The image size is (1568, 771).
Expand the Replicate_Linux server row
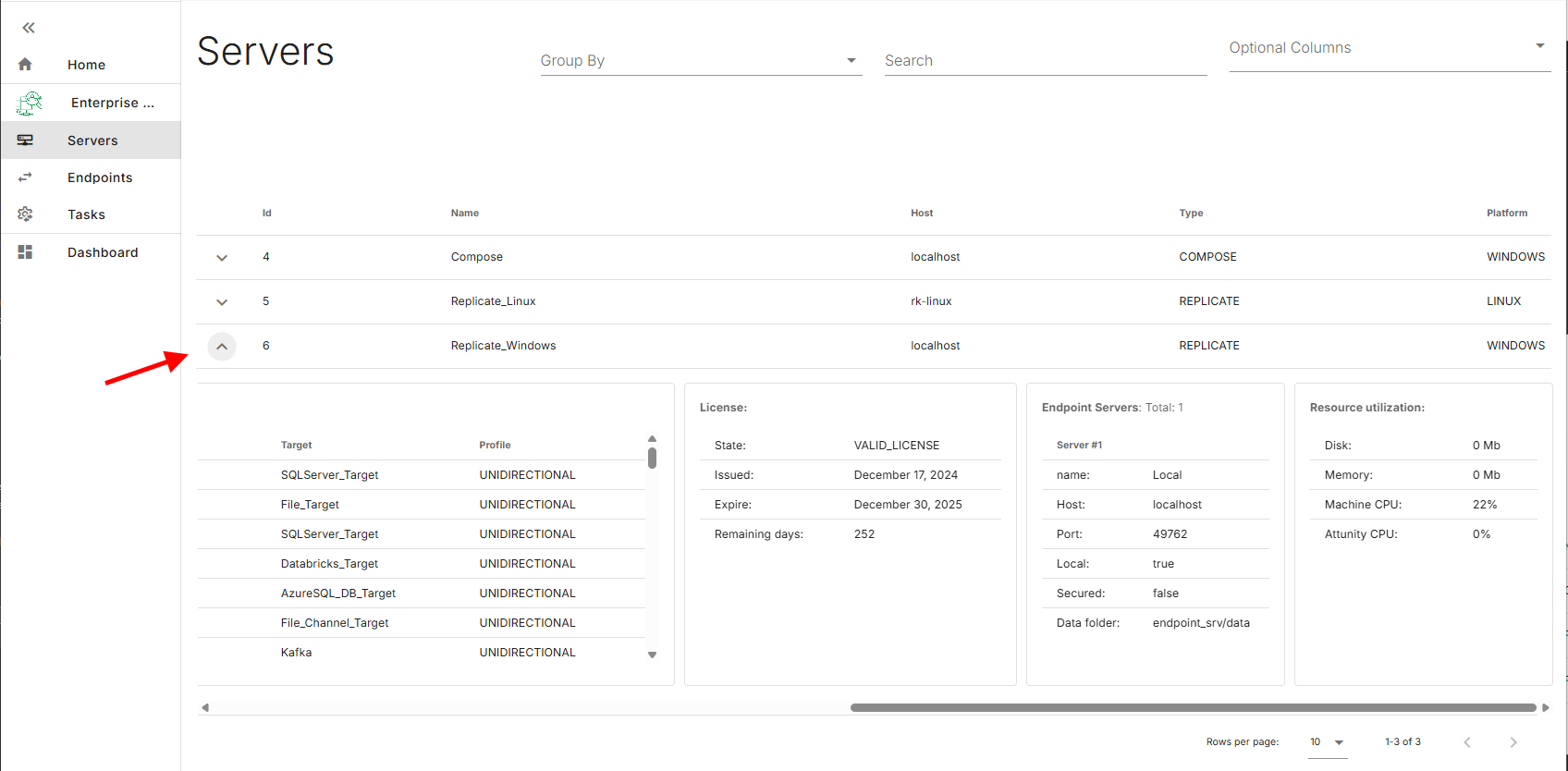point(222,302)
